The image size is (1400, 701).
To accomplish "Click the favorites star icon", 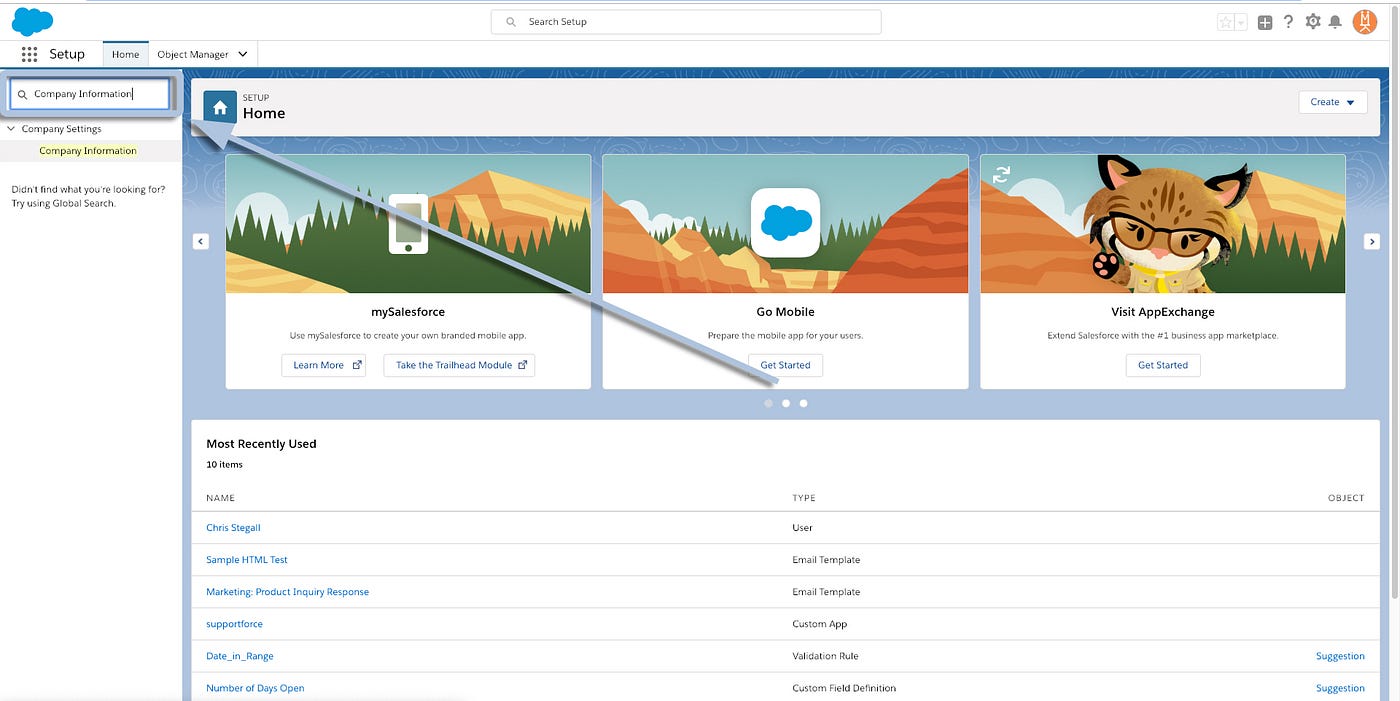I will click(1225, 21).
